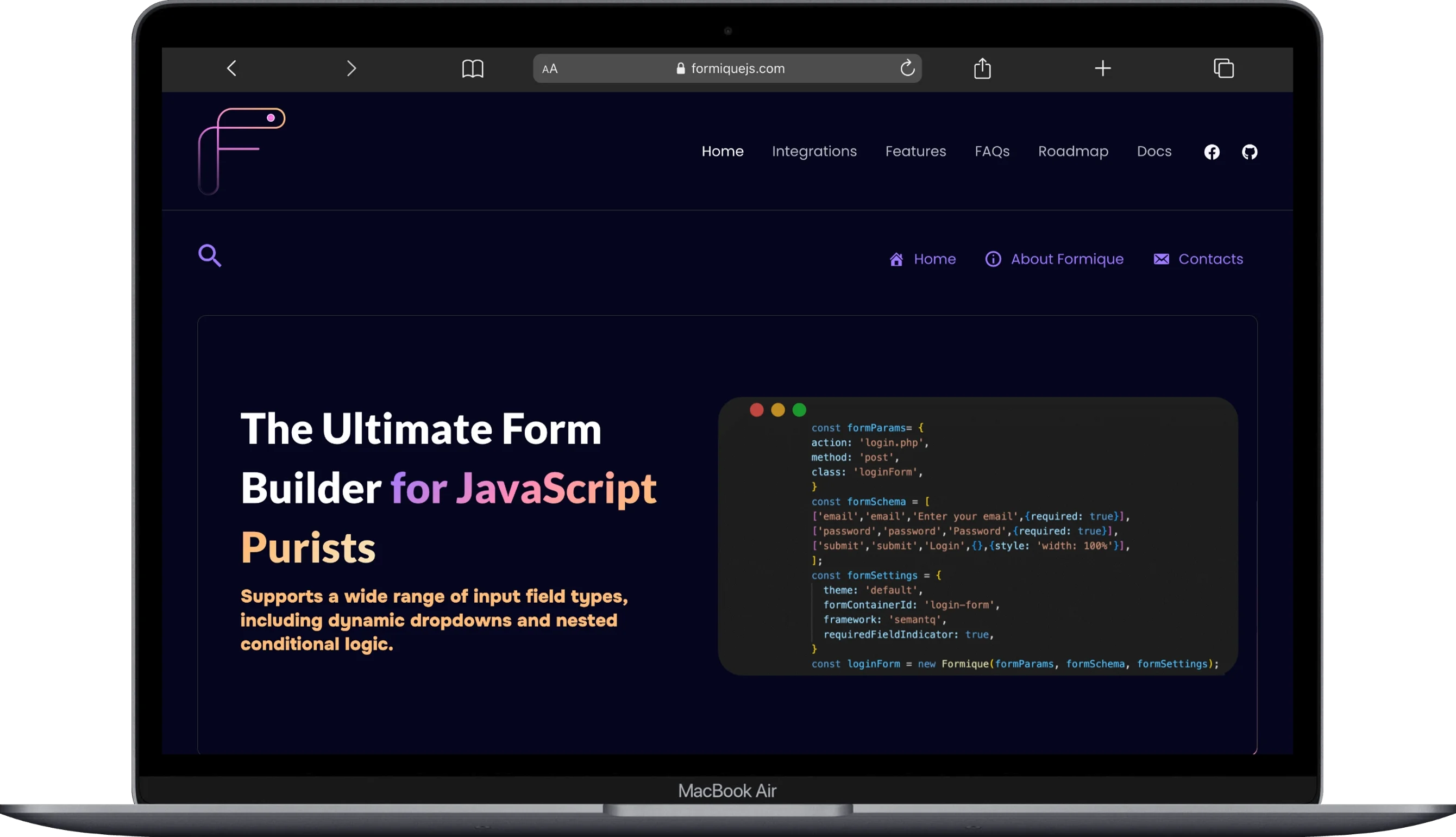Viewport: 1456px width, 837px height.
Task: Click the info icon beside About Formique
Action: 993,259
